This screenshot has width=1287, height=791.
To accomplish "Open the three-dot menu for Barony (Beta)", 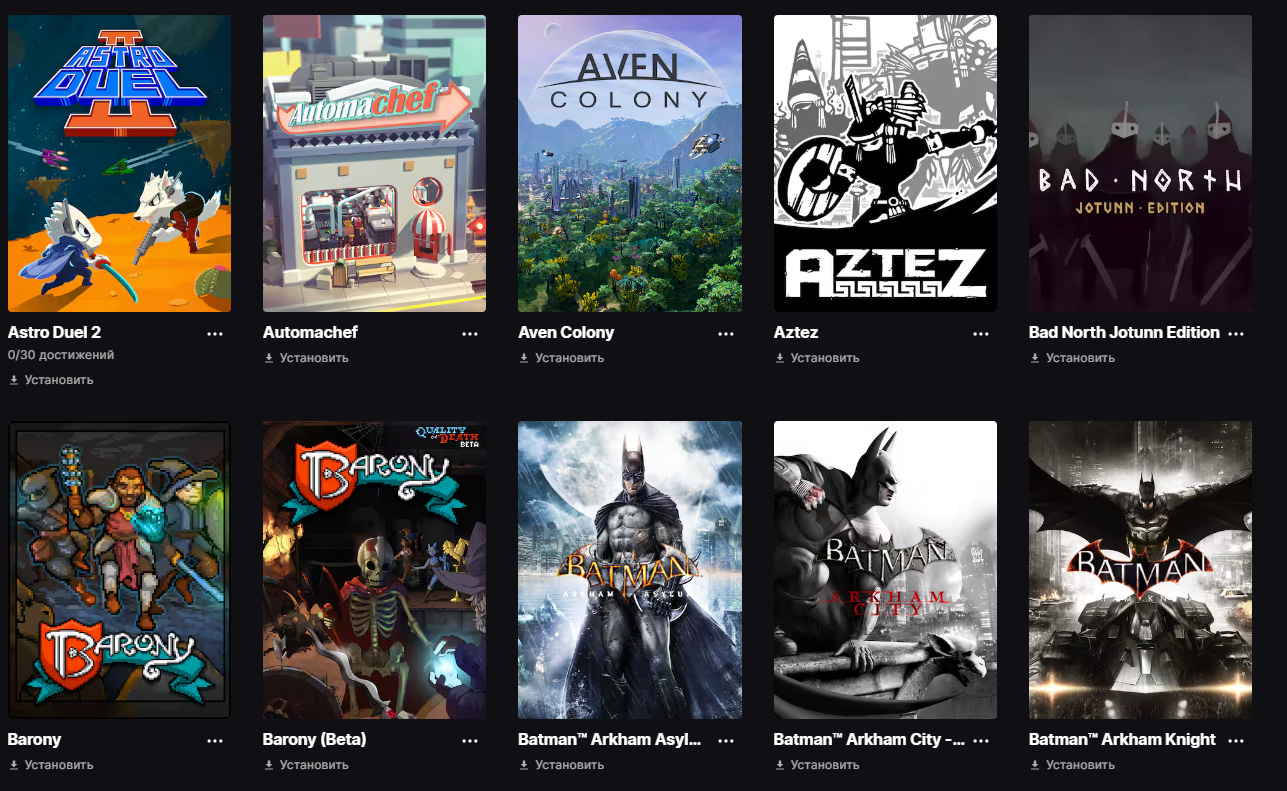I will click(470, 741).
